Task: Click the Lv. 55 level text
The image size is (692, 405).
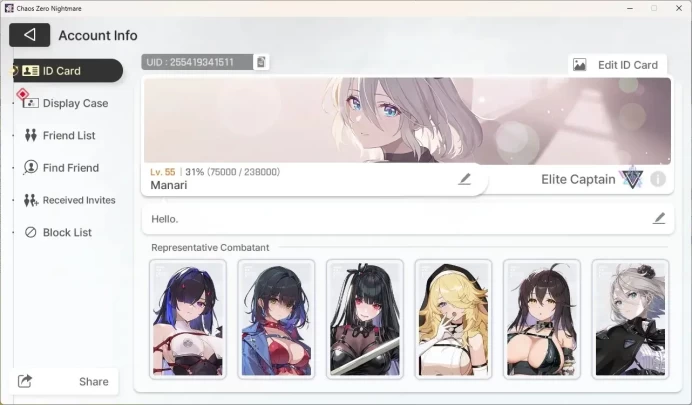Action: [162, 172]
